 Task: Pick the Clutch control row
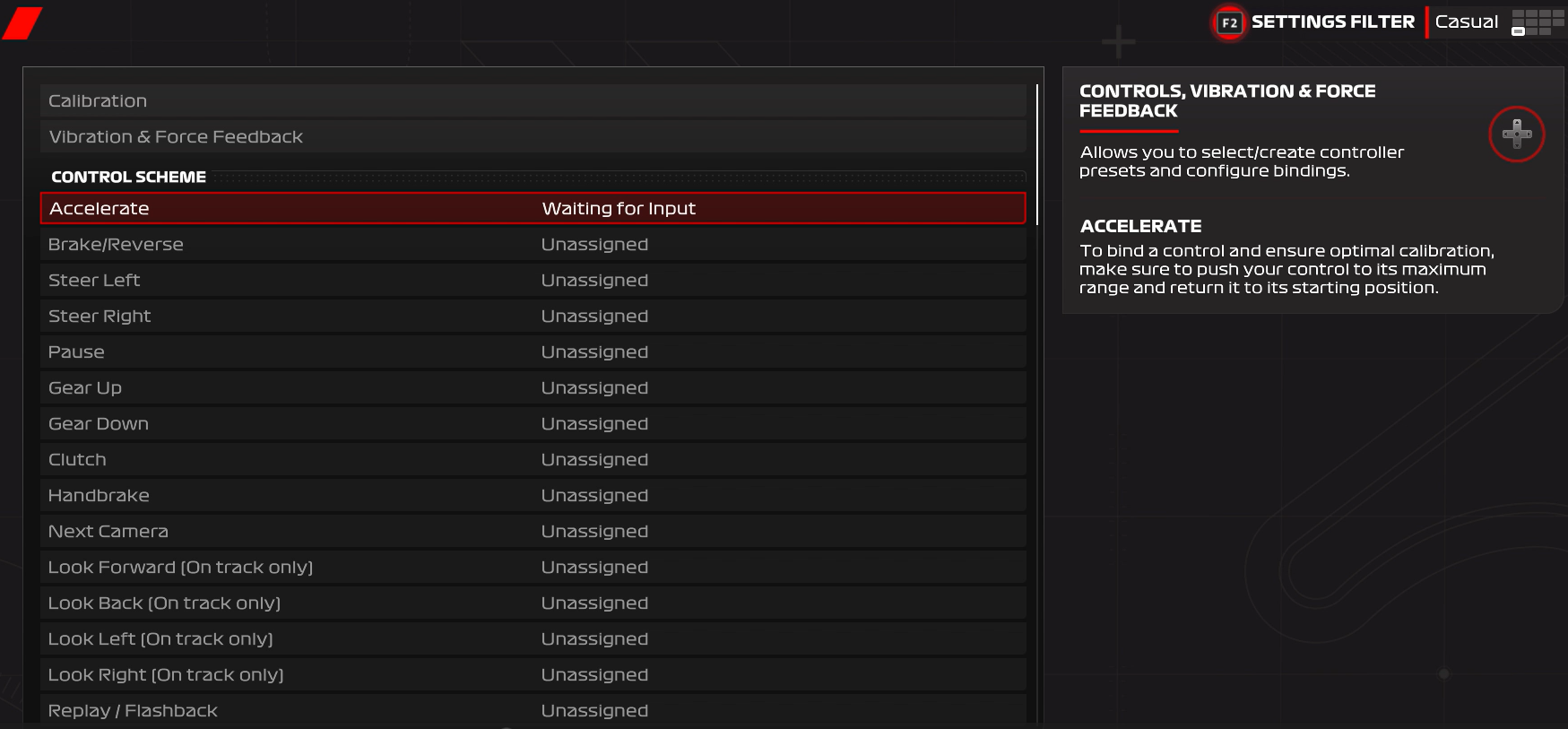(533, 460)
